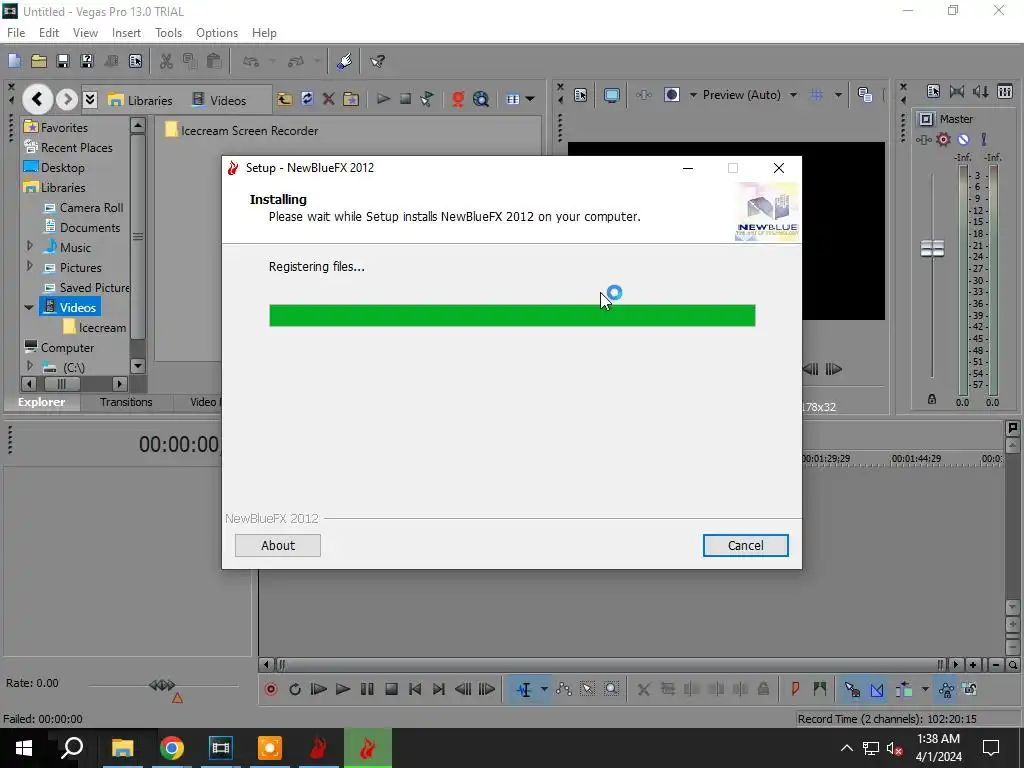Click the installer green progress bar
The height and width of the screenshot is (768, 1024).
click(512, 315)
